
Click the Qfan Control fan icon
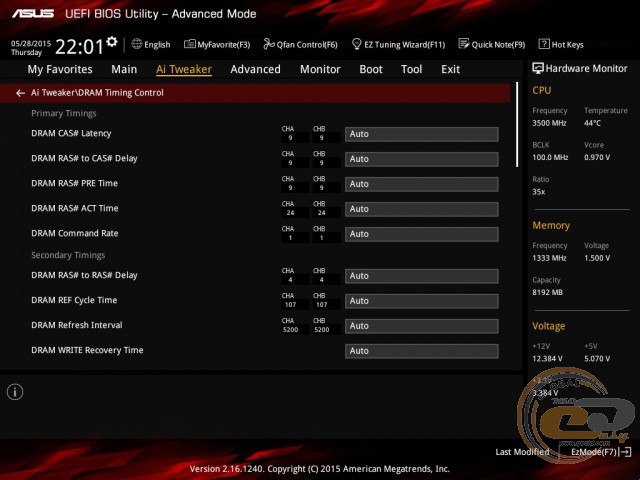pos(269,44)
